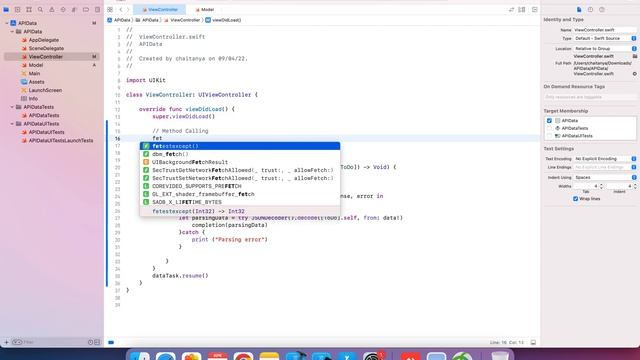This screenshot has height=360, width=640.
Task: Open Chrome from the Dock
Action: (x=243, y=356)
